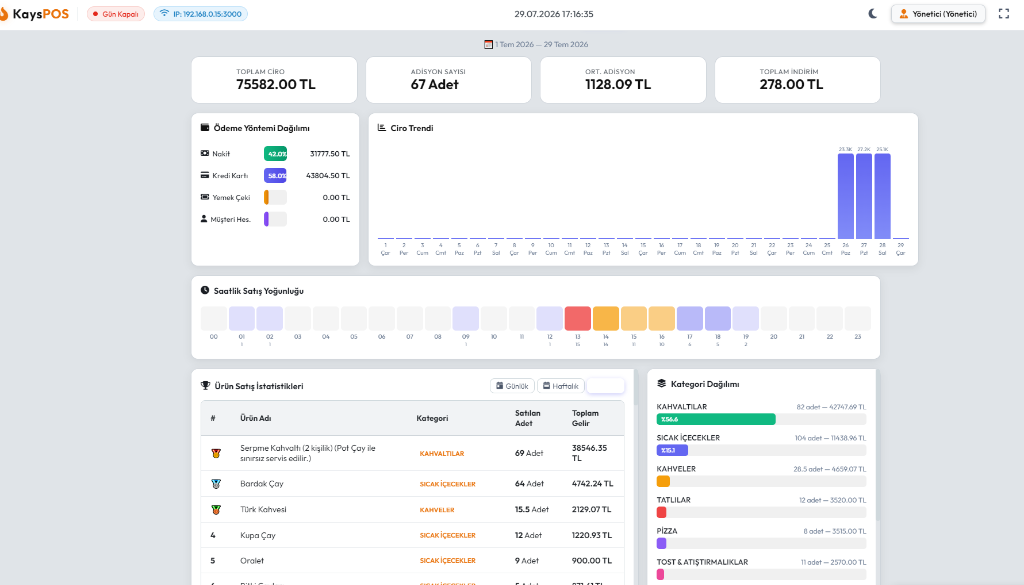The height and width of the screenshot is (585, 1024).
Task: Click the purple Müşteri Hes. bar
Action: [x=266, y=219]
